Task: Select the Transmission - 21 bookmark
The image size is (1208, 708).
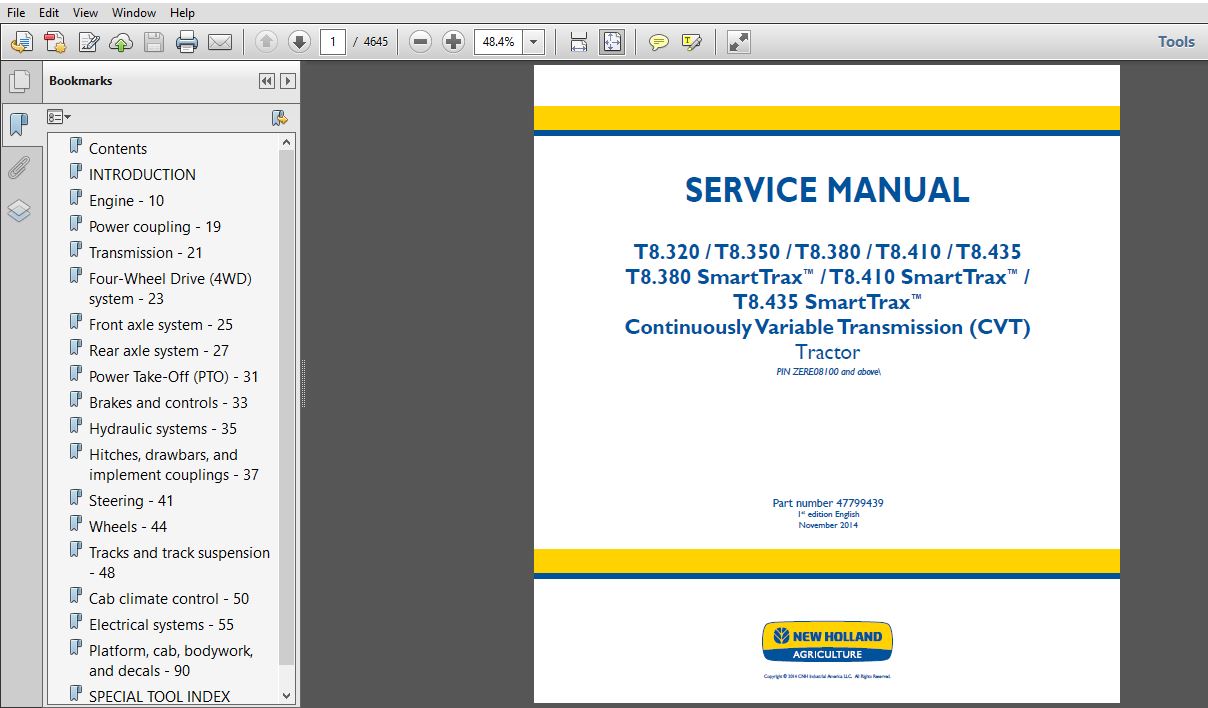Action: click(x=145, y=252)
